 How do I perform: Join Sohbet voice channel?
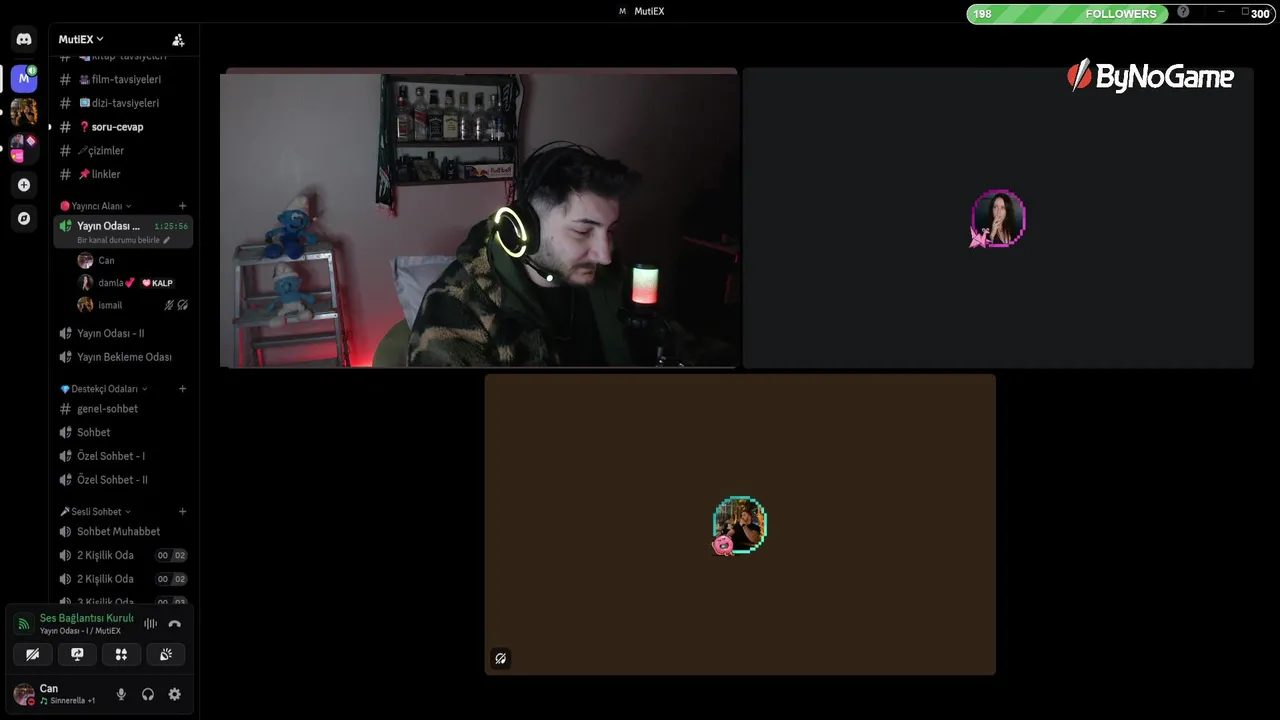[x=122, y=432]
